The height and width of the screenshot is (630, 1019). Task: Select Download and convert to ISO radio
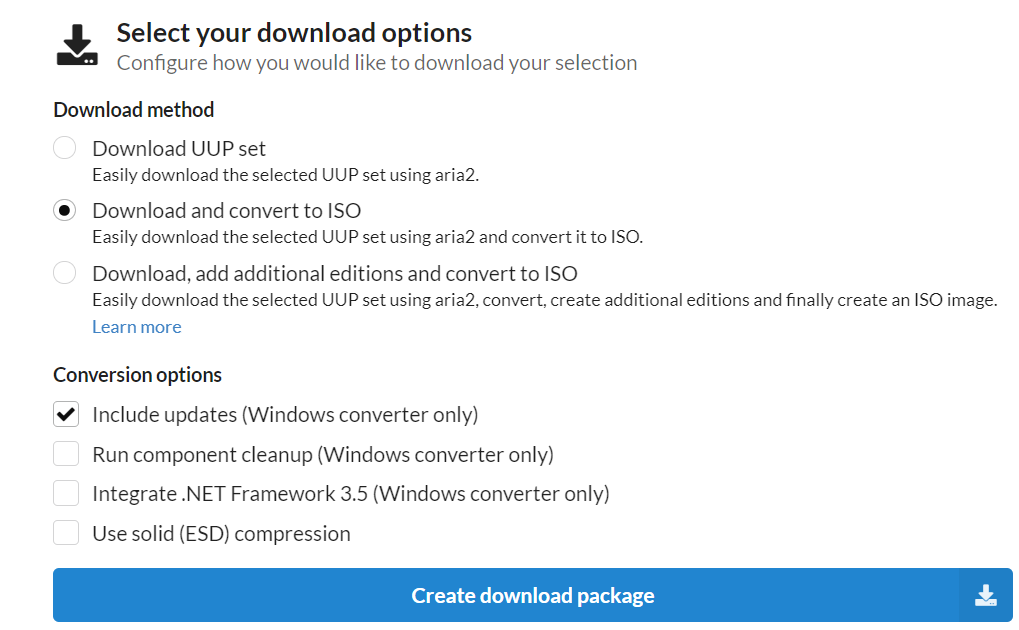(65, 211)
